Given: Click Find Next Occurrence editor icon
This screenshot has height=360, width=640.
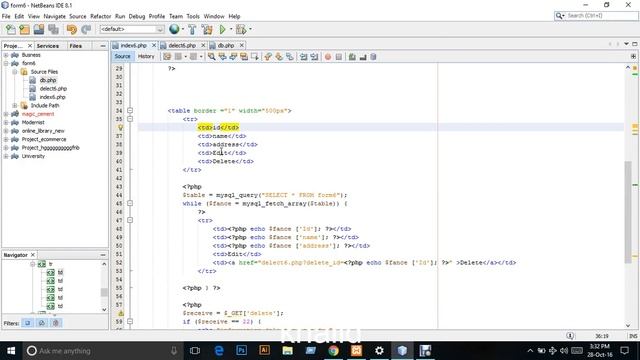Looking at the screenshot, I should point(233,57).
